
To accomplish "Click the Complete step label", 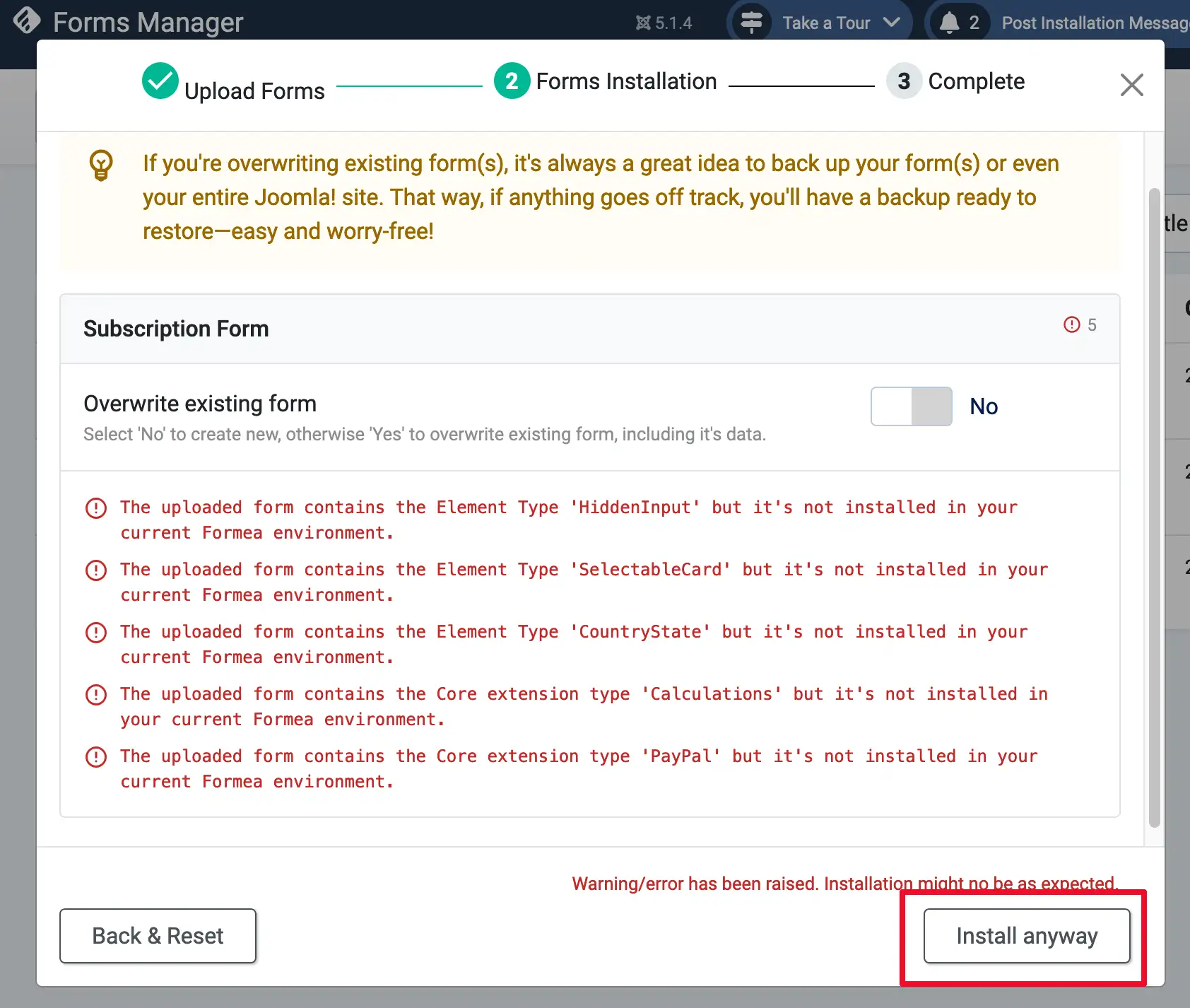I will [976, 81].
